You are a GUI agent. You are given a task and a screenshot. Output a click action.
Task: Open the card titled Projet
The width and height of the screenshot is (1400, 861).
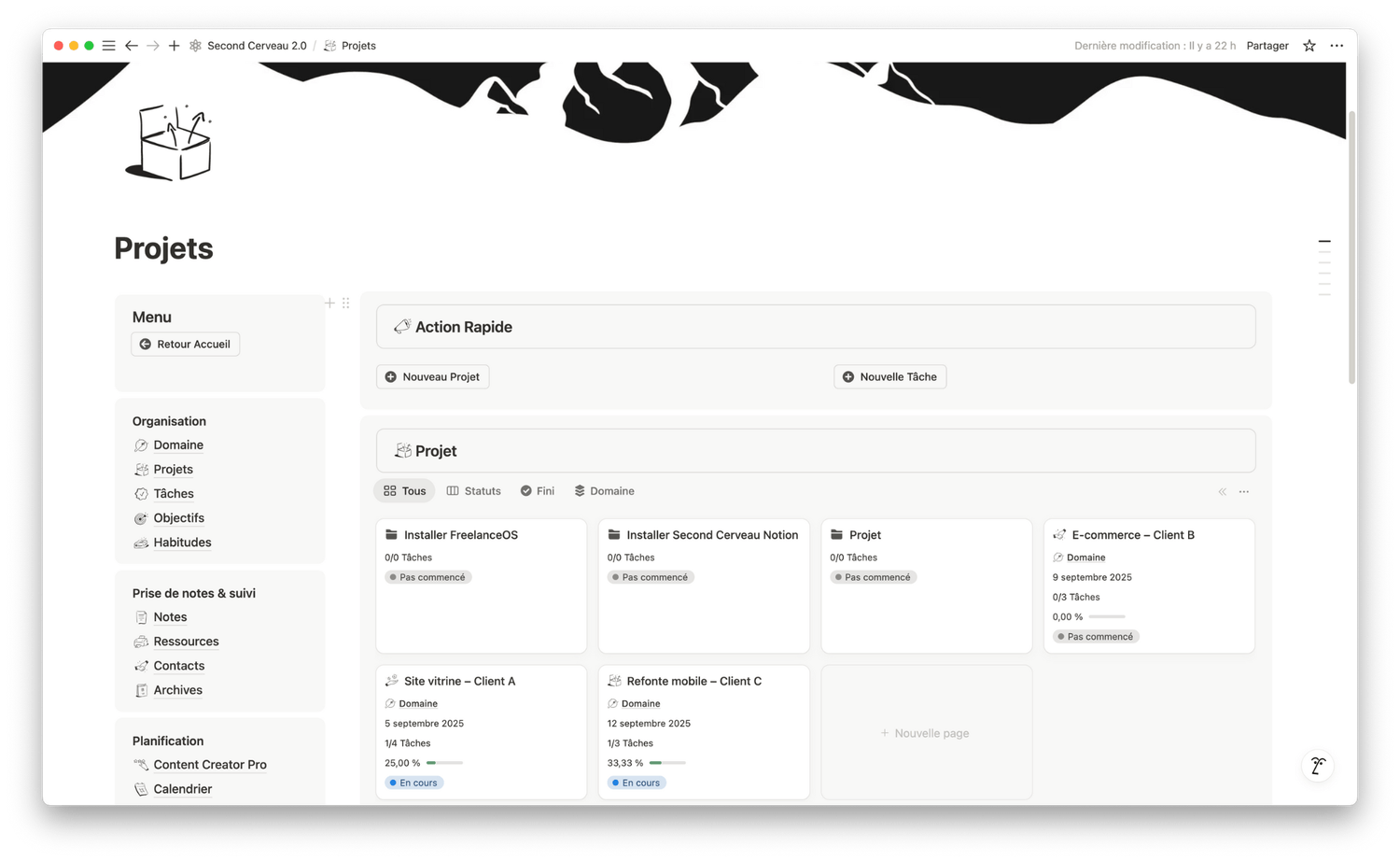click(x=927, y=586)
